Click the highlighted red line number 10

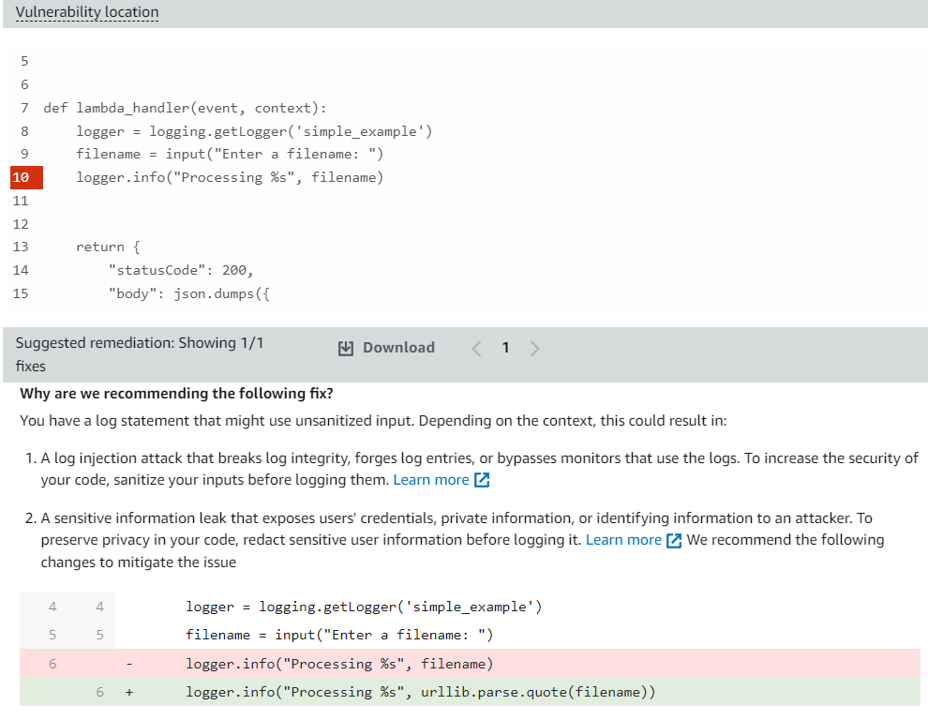point(27,177)
